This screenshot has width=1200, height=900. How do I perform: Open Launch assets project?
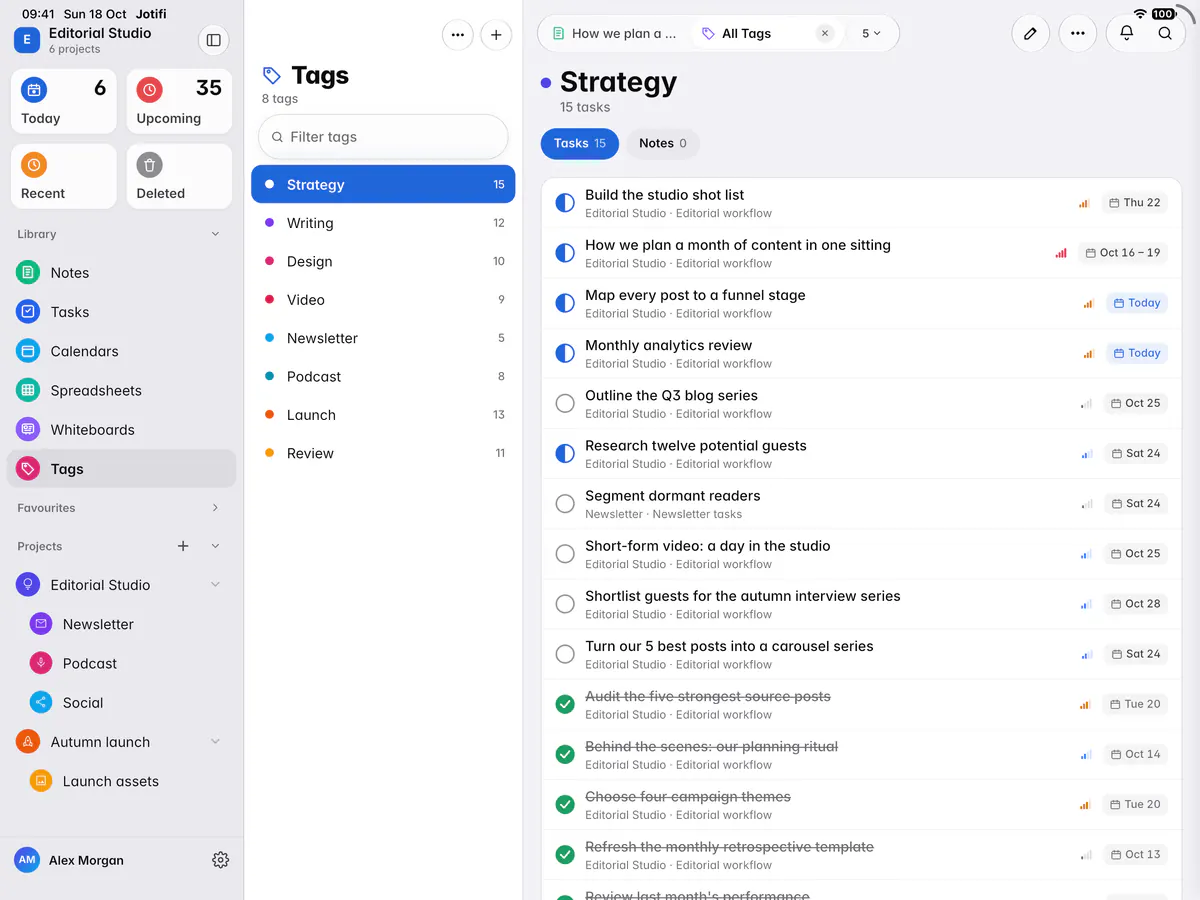coord(121,782)
